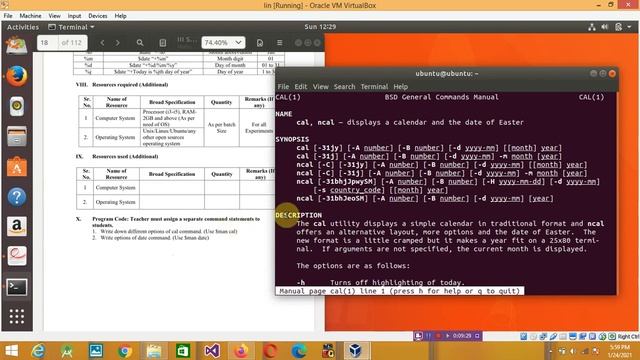
Task: Click the page number field showing 18
Action: point(48,42)
